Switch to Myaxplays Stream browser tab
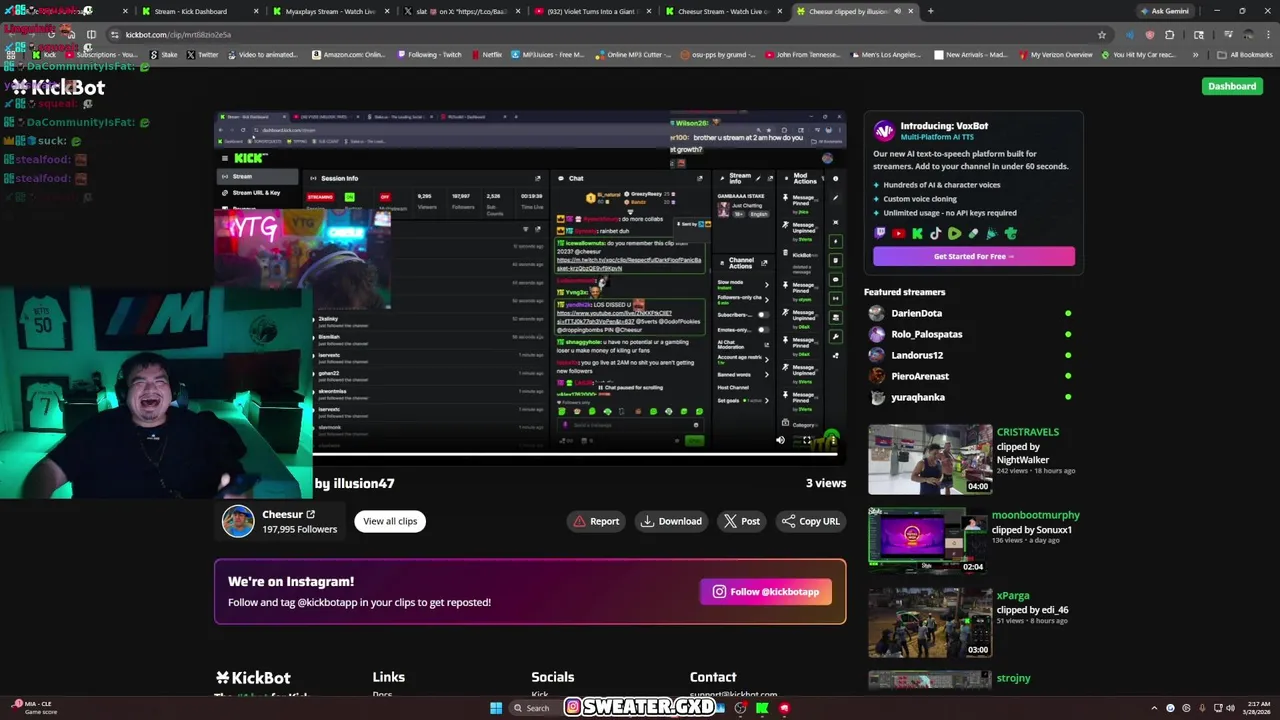 (x=330, y=11)
